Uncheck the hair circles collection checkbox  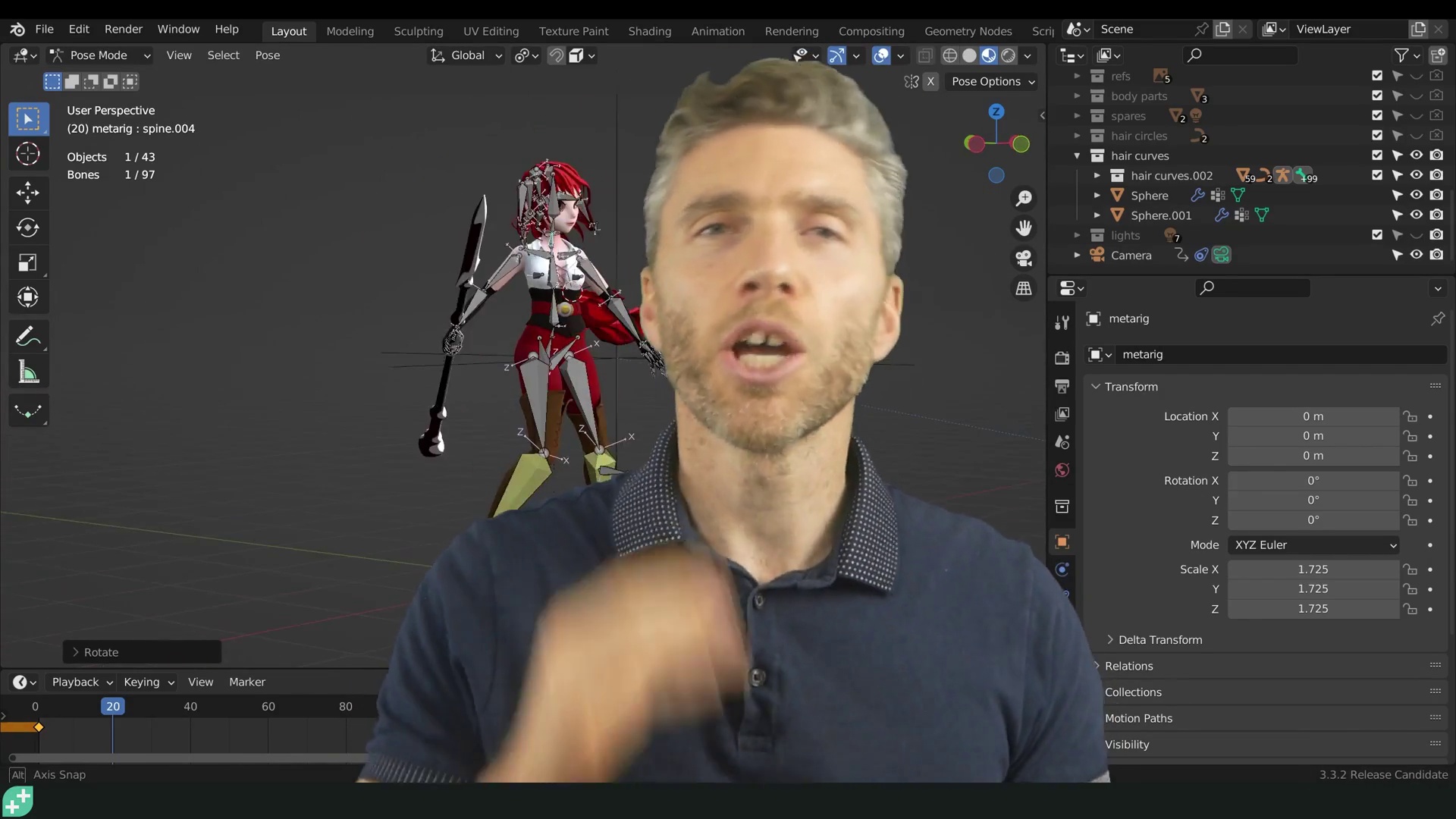click(1377, 136)
